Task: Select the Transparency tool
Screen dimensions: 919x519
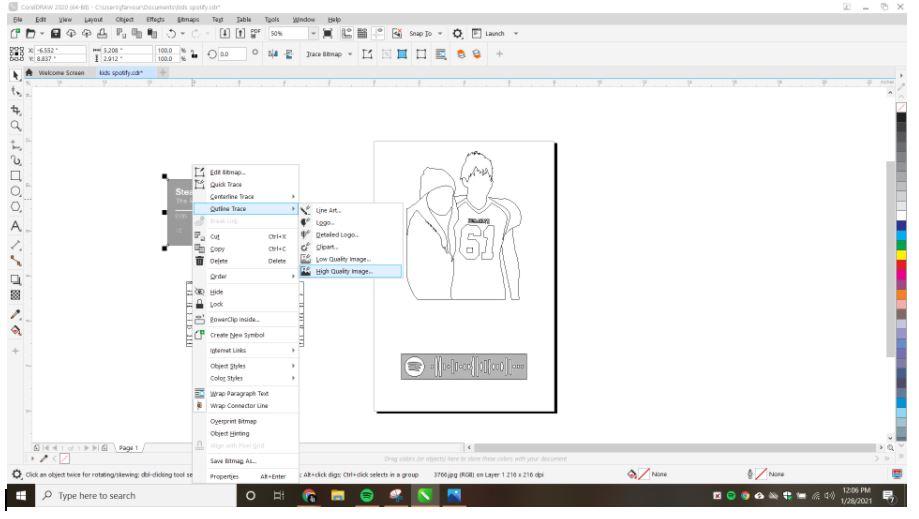Action: [x=16, y=295]
